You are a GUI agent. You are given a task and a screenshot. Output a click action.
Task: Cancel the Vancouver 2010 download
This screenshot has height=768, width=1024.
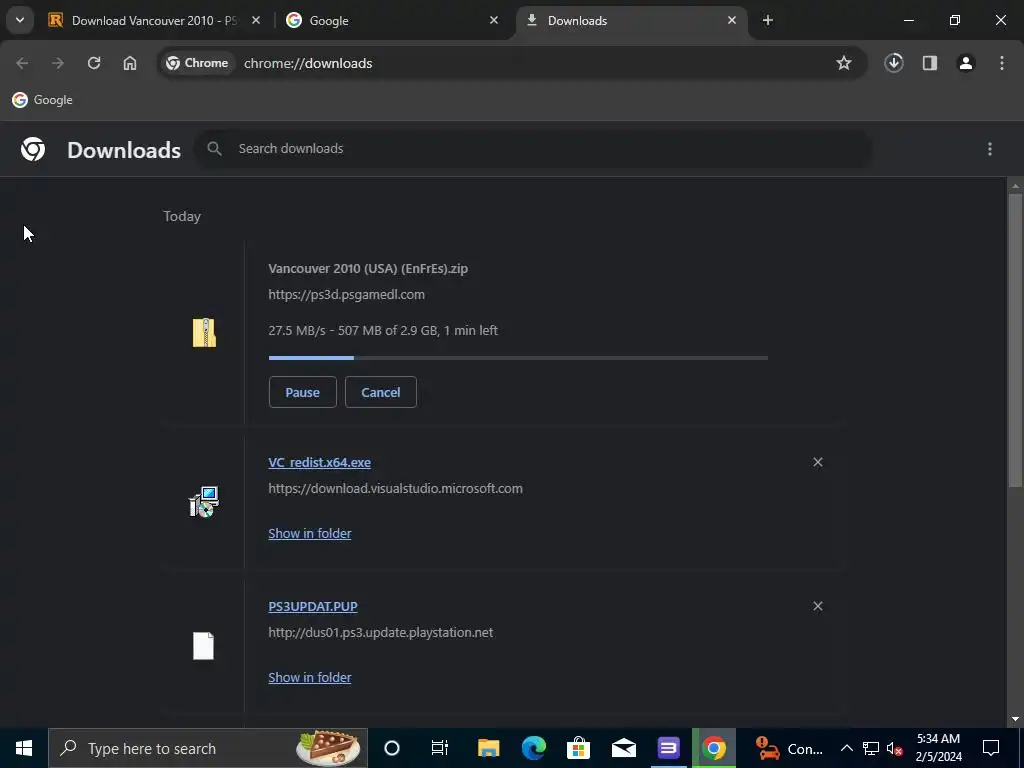click(x=381, y=392)
